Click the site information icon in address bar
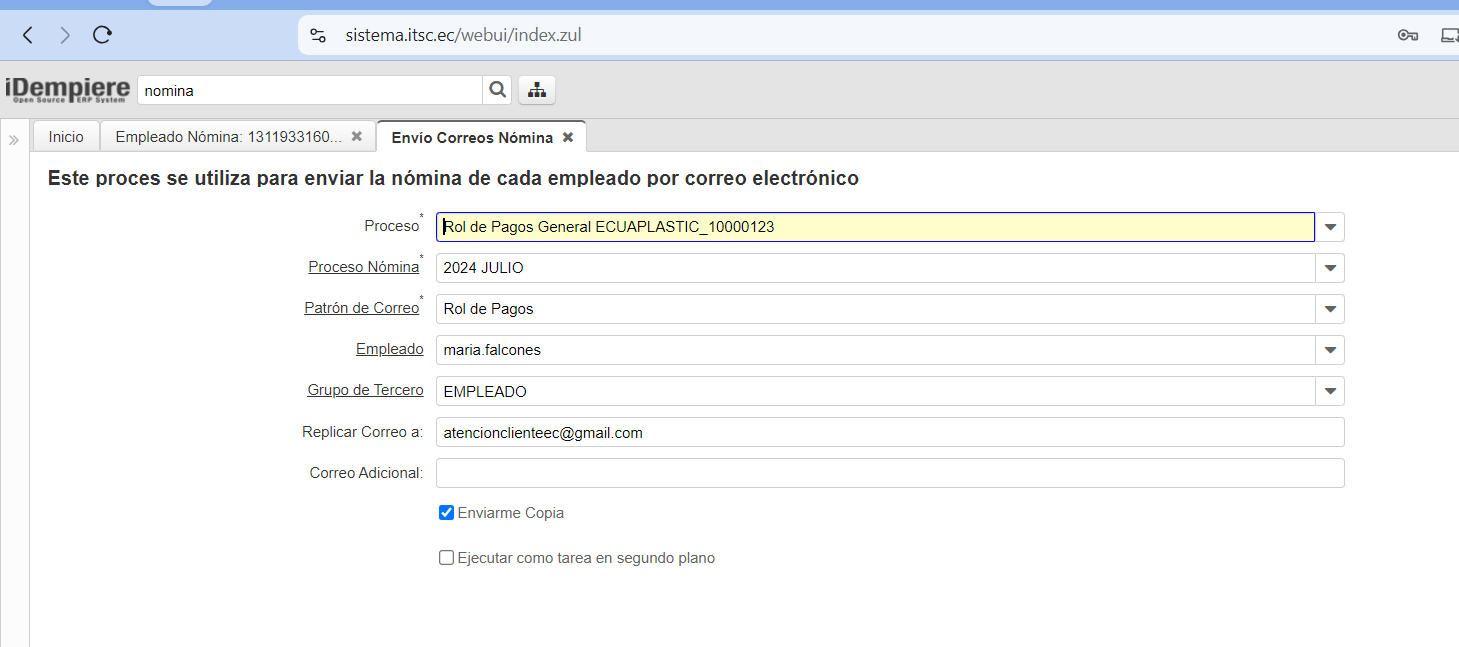Image resolution: width=1459 pixels, height=647 pixels. 318,35
